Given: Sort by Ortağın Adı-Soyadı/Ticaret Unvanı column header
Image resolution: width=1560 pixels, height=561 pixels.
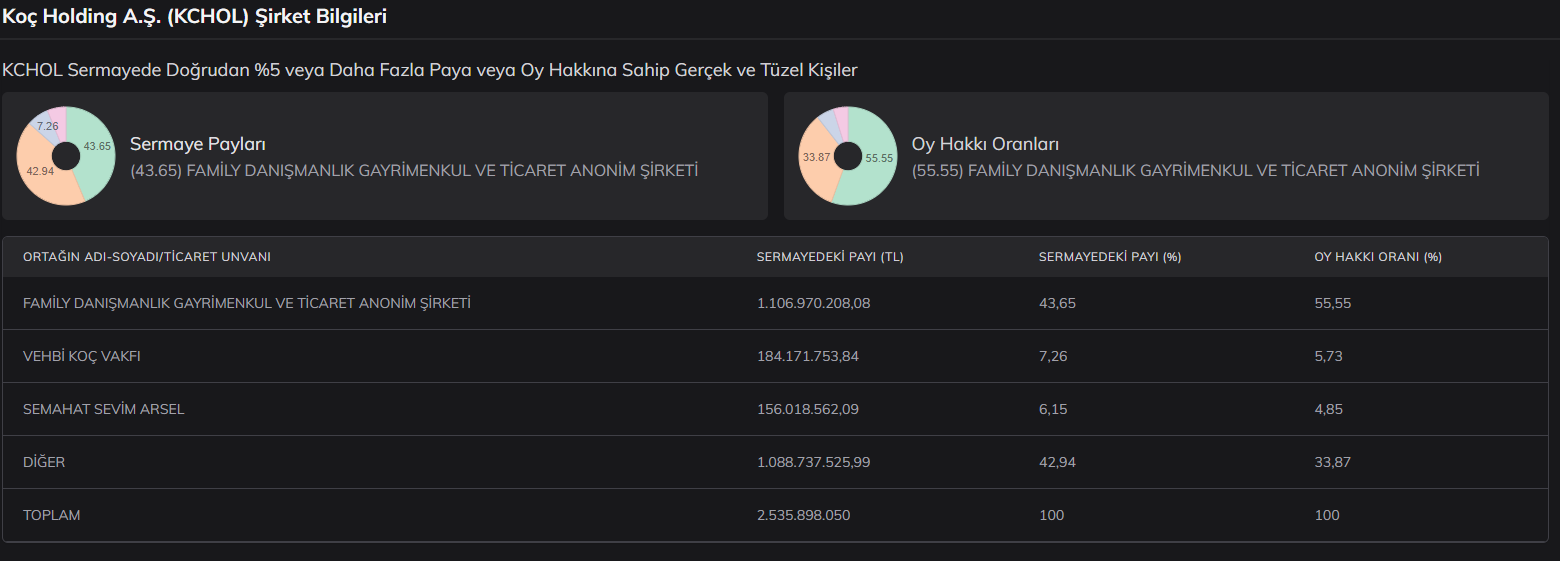Looking at the screenshot, I should pos(147,257).
